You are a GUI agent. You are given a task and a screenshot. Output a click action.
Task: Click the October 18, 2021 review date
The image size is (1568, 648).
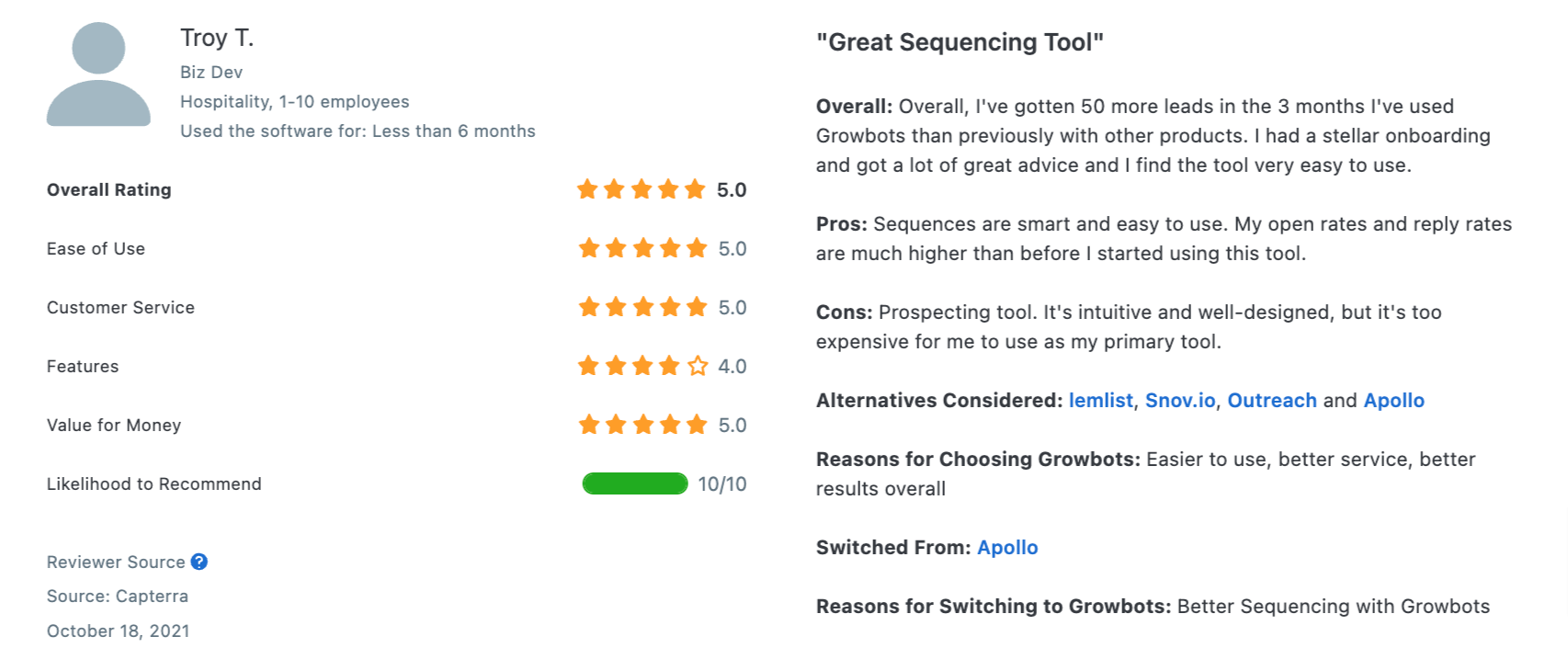click(x=119, y=631)
